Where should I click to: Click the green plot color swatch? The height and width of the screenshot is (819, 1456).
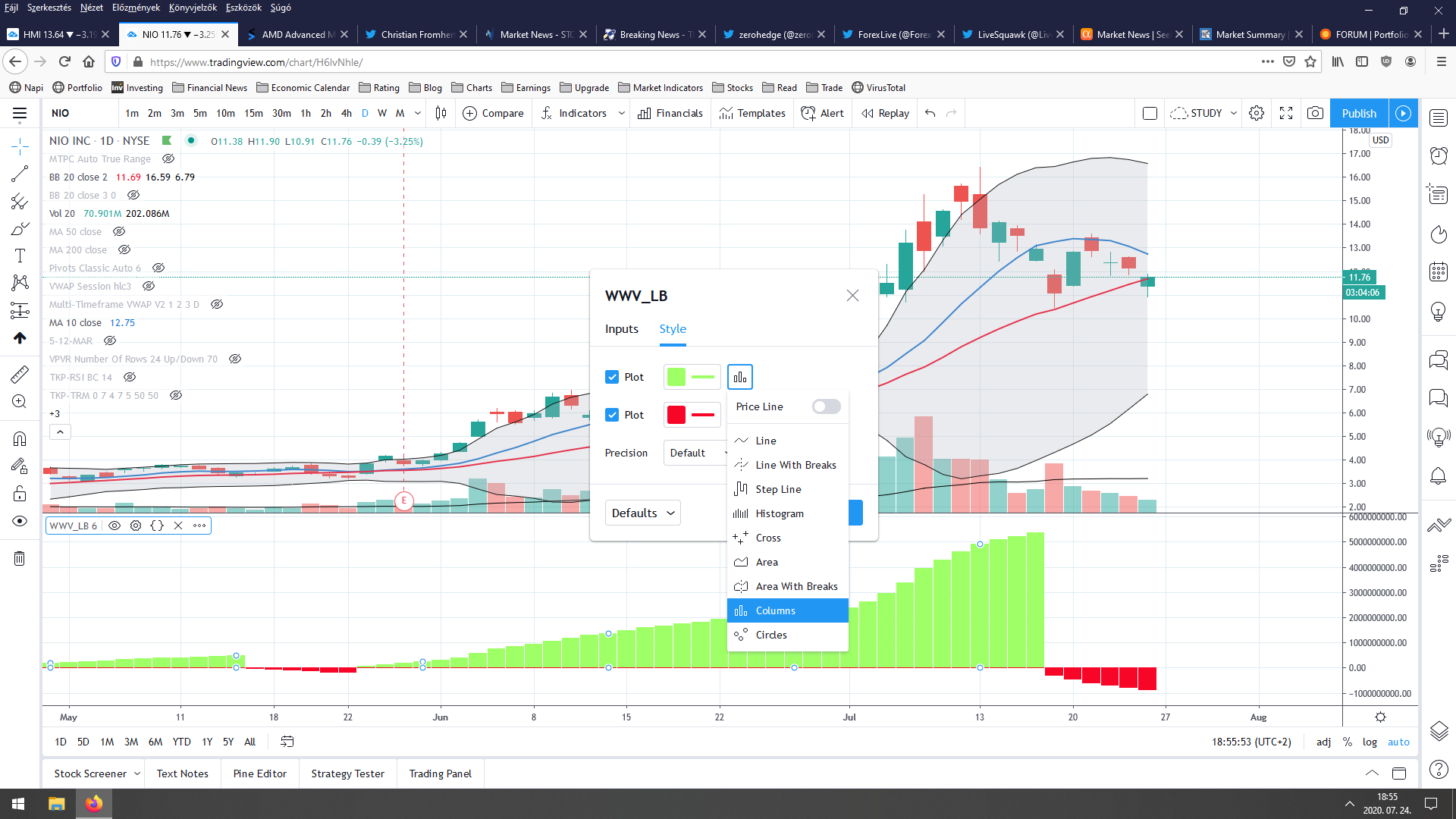point(676,377)
